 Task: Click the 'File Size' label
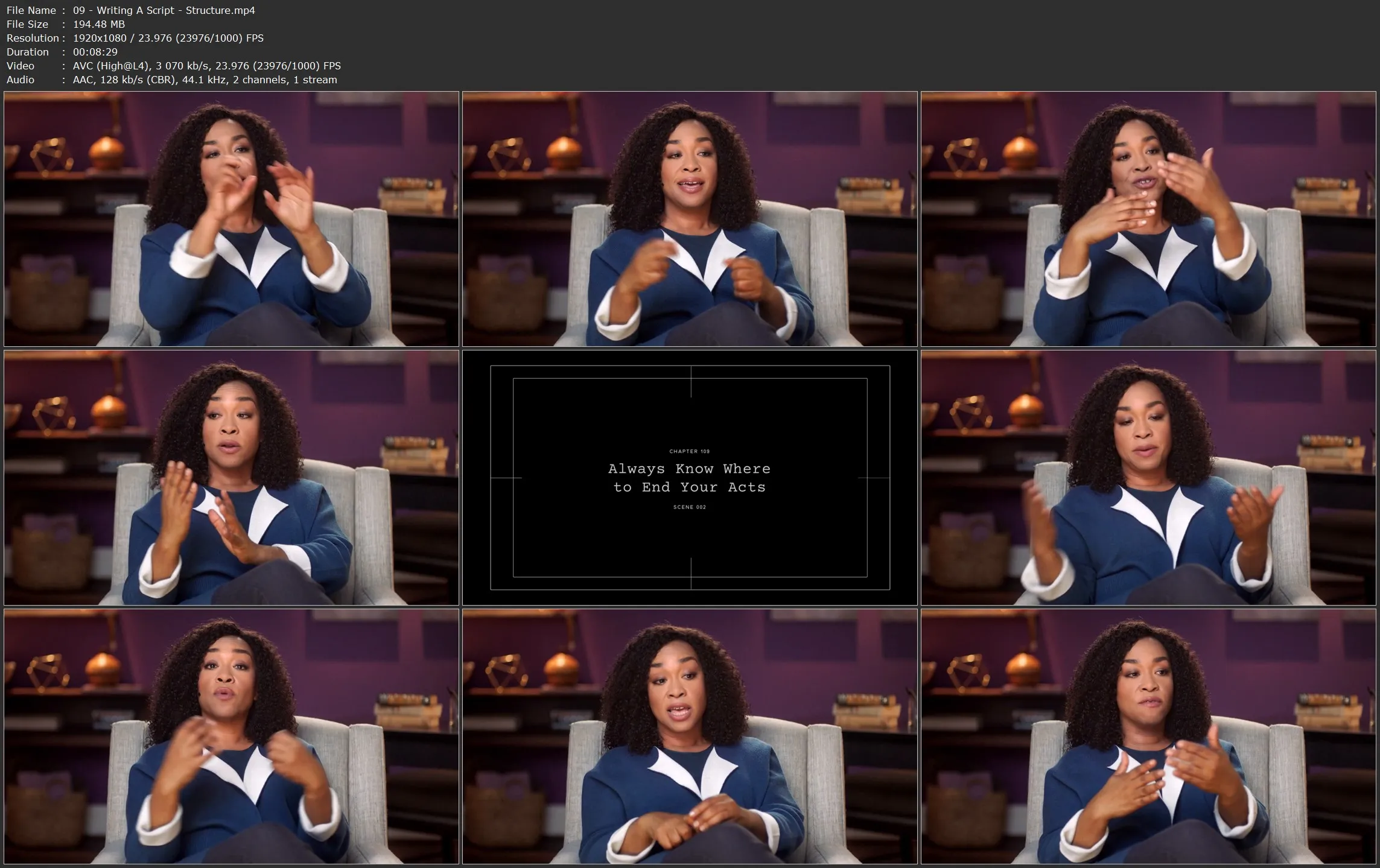pyautogui.click(x=27, y=24)
